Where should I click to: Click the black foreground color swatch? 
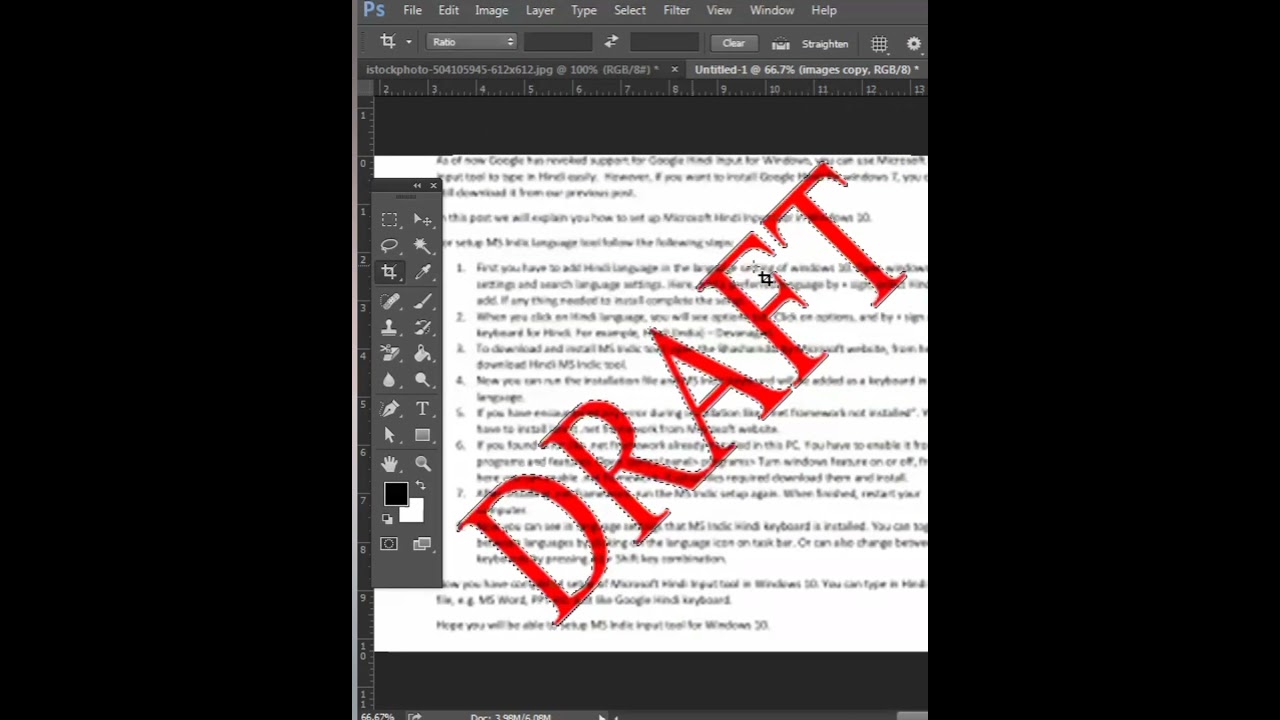(x=395, y=494)
